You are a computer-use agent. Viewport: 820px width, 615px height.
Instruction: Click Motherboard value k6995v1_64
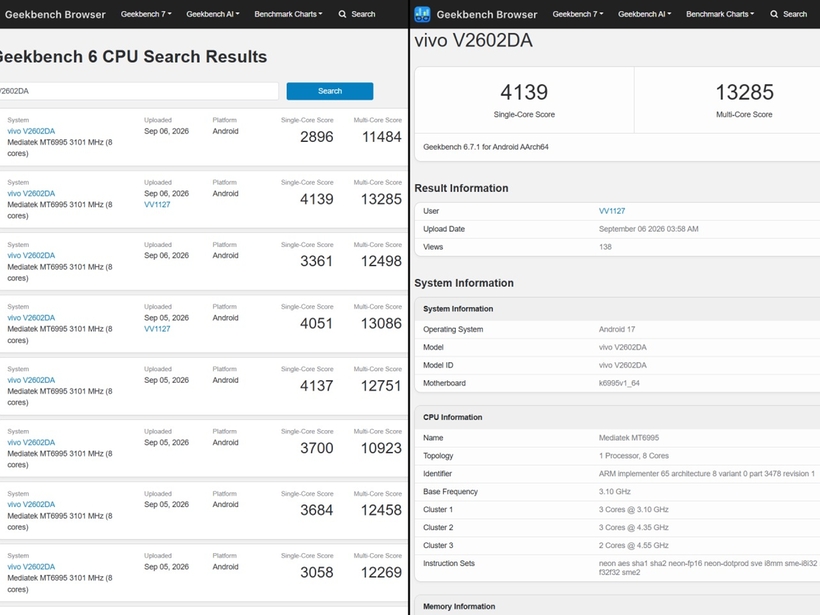[x=619, y=383]
